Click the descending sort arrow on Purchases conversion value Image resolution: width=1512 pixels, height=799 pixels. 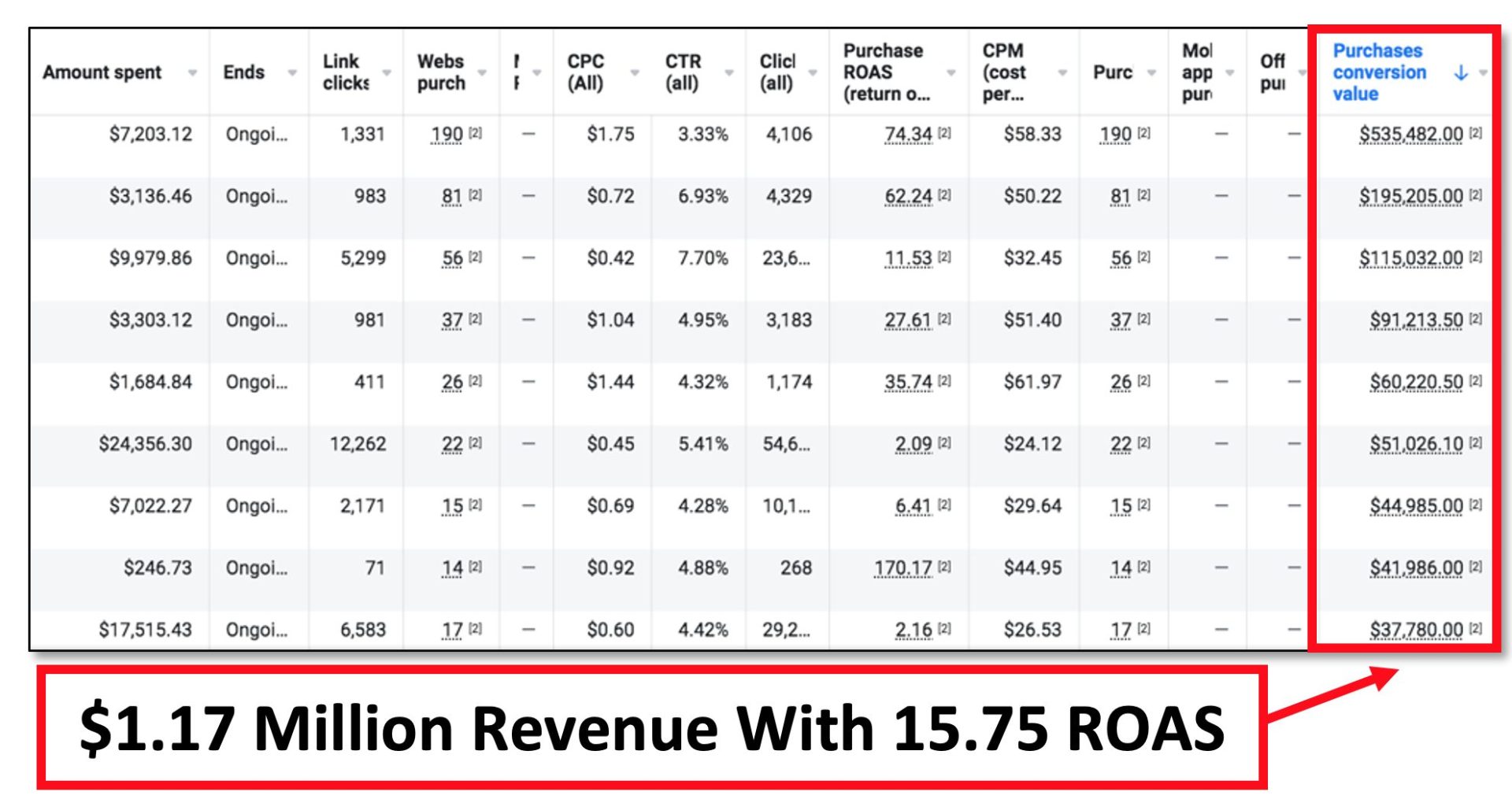tap(1461, 72)
